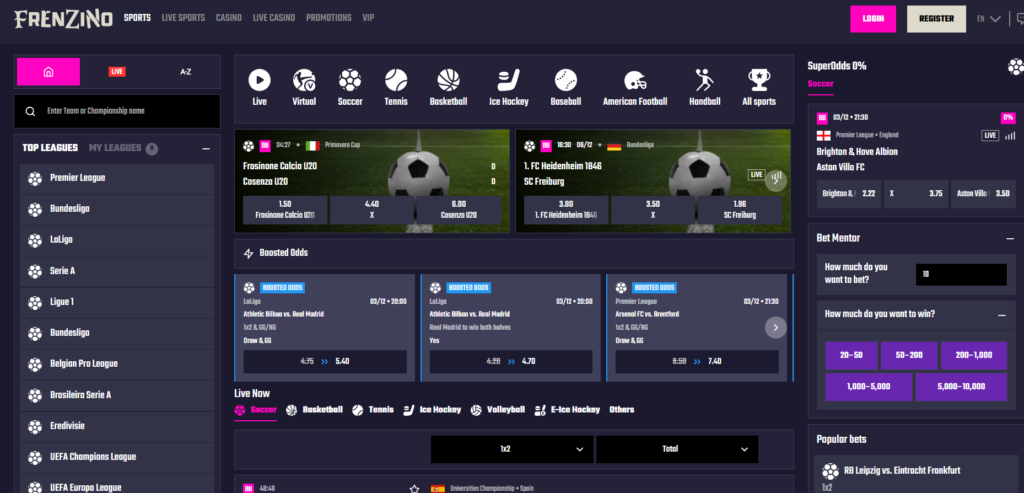Choose the 20-50 win range button
This screenshot has height=493, width=1024.
click(x=851, y=355)
